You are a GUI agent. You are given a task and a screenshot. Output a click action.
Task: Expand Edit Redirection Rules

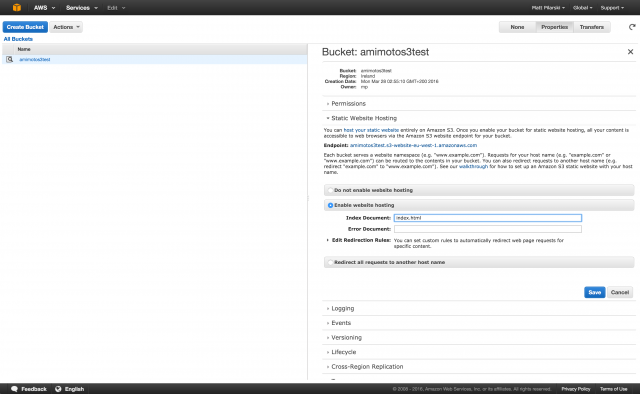[x=361, y=240]
